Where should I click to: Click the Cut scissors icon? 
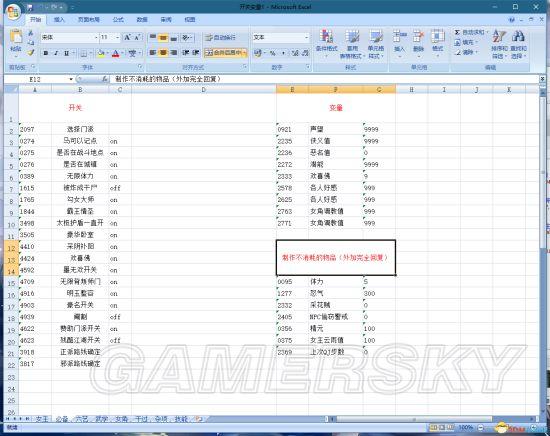click(31, 34)
